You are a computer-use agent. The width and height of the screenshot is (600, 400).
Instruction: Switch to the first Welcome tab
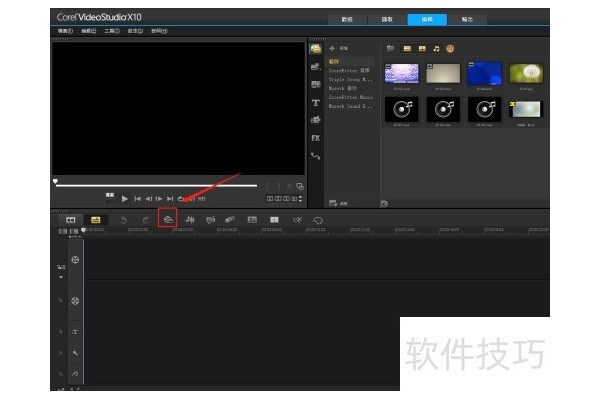click(x=347, y=20)
